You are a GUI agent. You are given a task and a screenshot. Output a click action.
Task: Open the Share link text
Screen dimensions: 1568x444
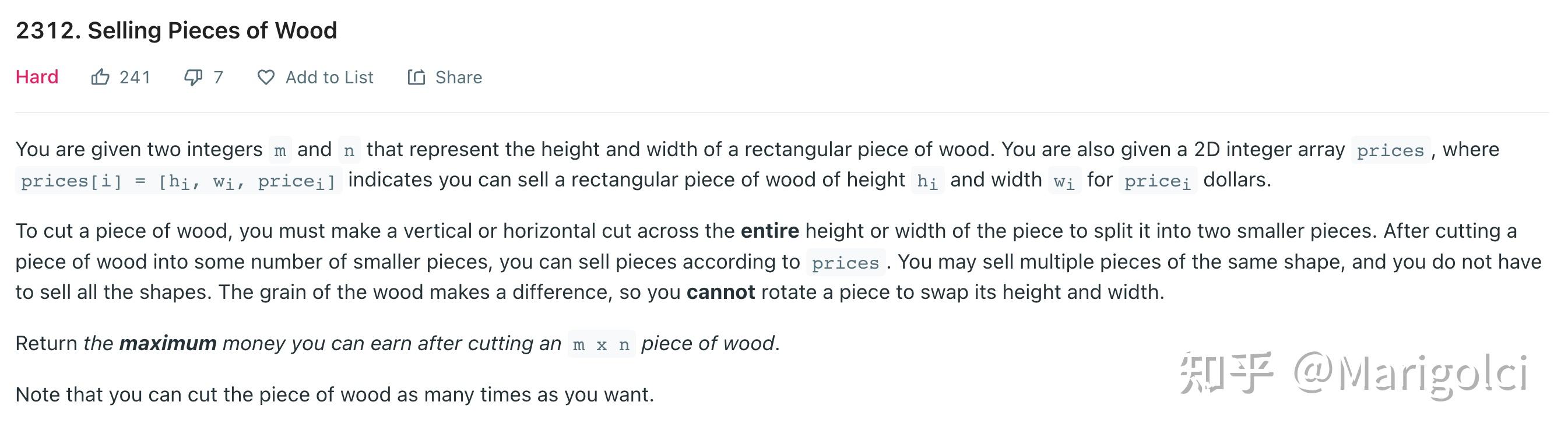coord(459,77)
